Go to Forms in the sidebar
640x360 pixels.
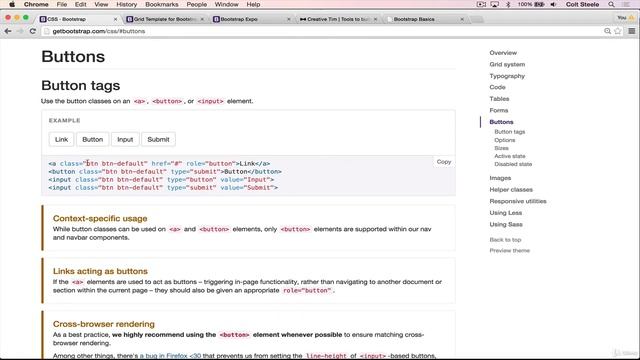coord(499,110)
